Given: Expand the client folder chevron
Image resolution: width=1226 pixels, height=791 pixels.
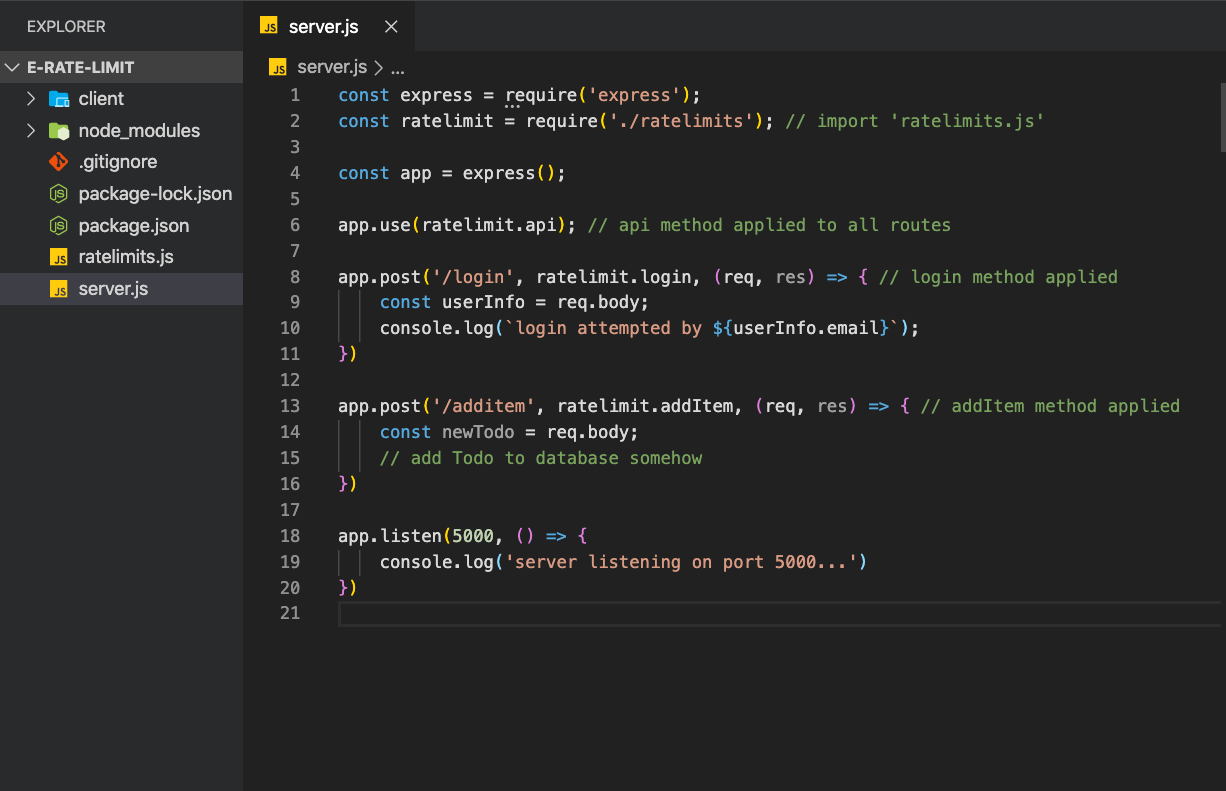Looking at the screenshot, I should point(31,99).
